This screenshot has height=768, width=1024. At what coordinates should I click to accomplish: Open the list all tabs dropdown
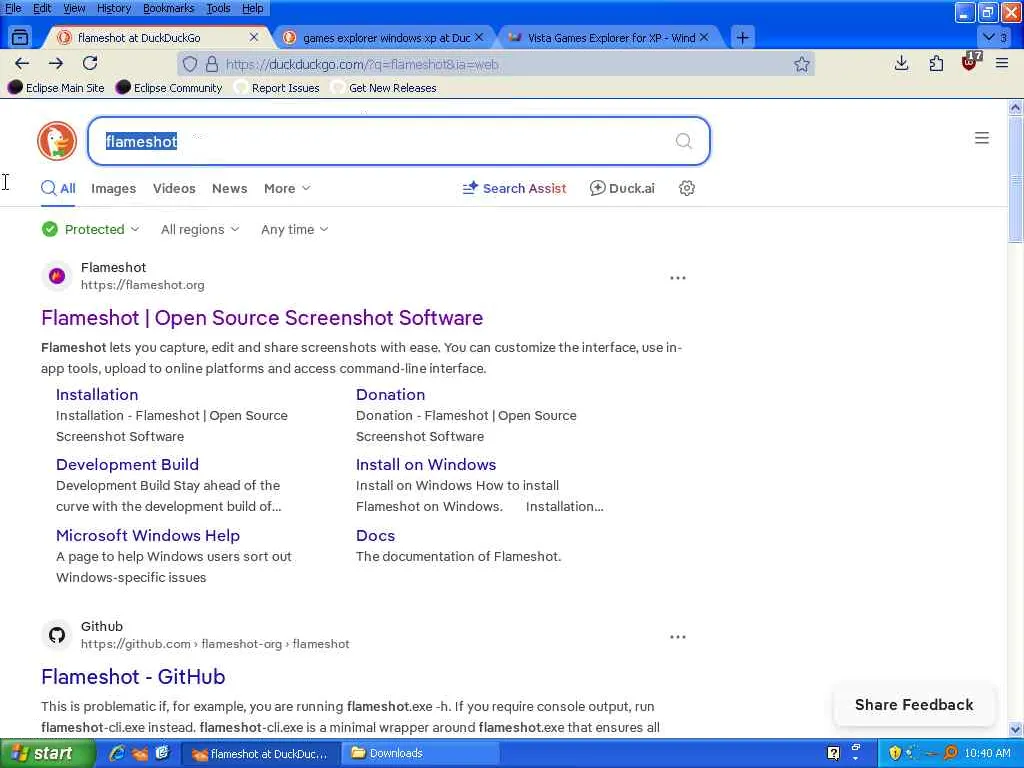click(995, 37)
